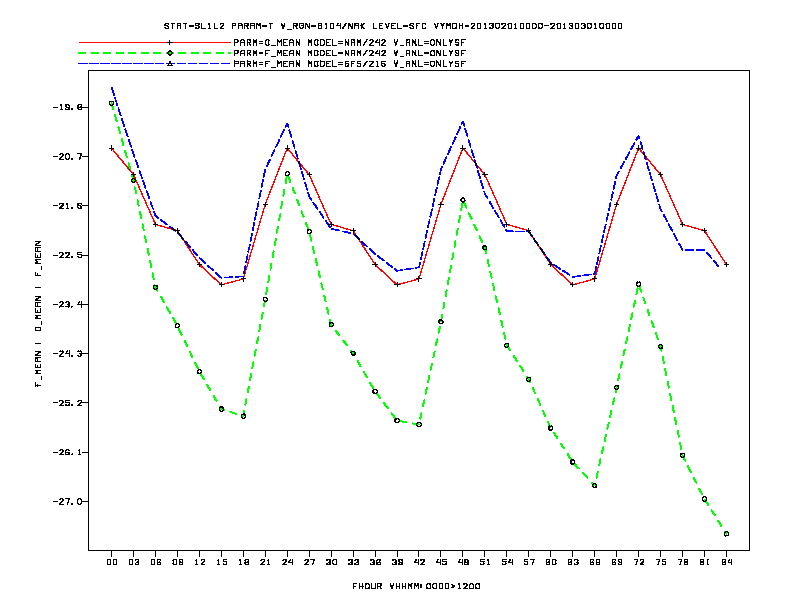Click red plus data point at hour 00
This screenshot has height=612, width=792.
tap(112, 148)
